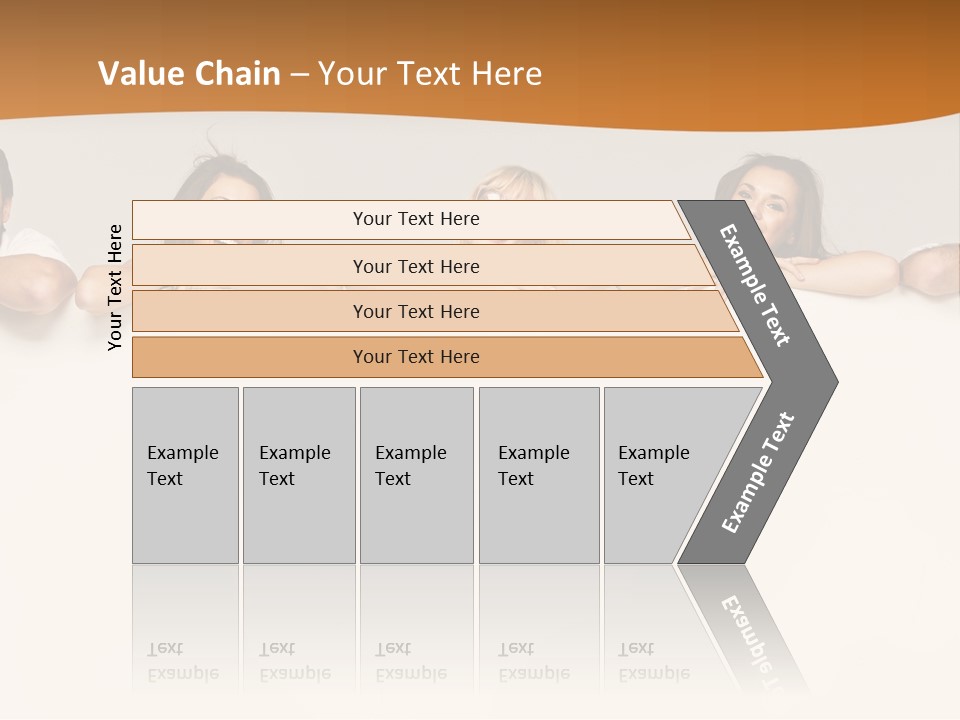Click the fourth gray 'Example Text' box

tap(539, 475)
